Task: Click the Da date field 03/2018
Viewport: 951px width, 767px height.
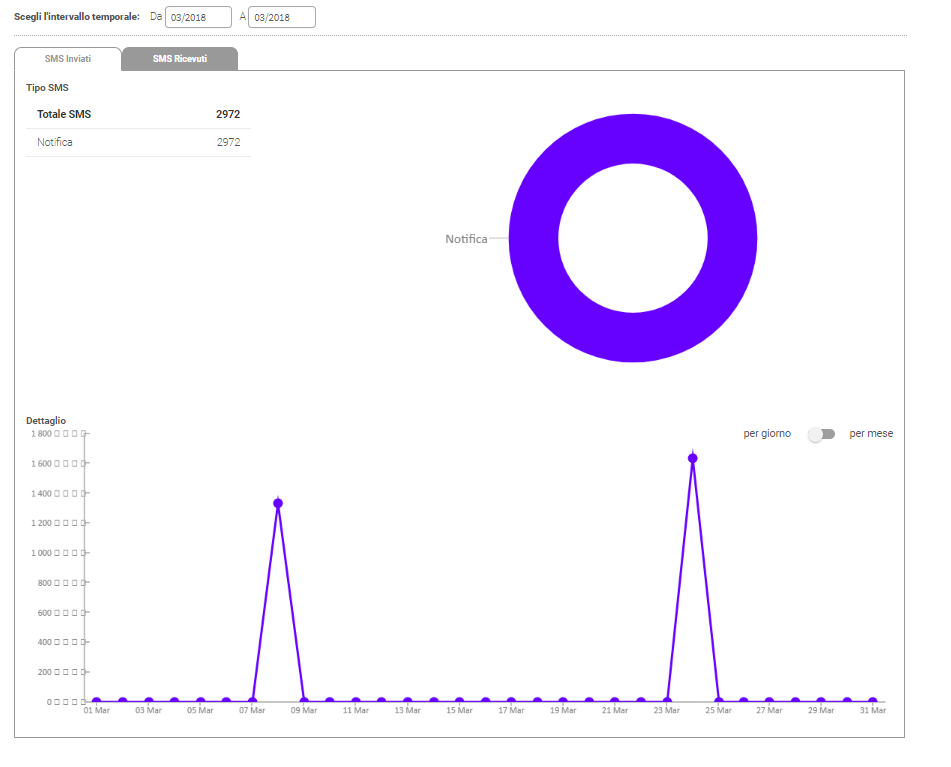Action: pyautogui.click(x=198, y=17)
